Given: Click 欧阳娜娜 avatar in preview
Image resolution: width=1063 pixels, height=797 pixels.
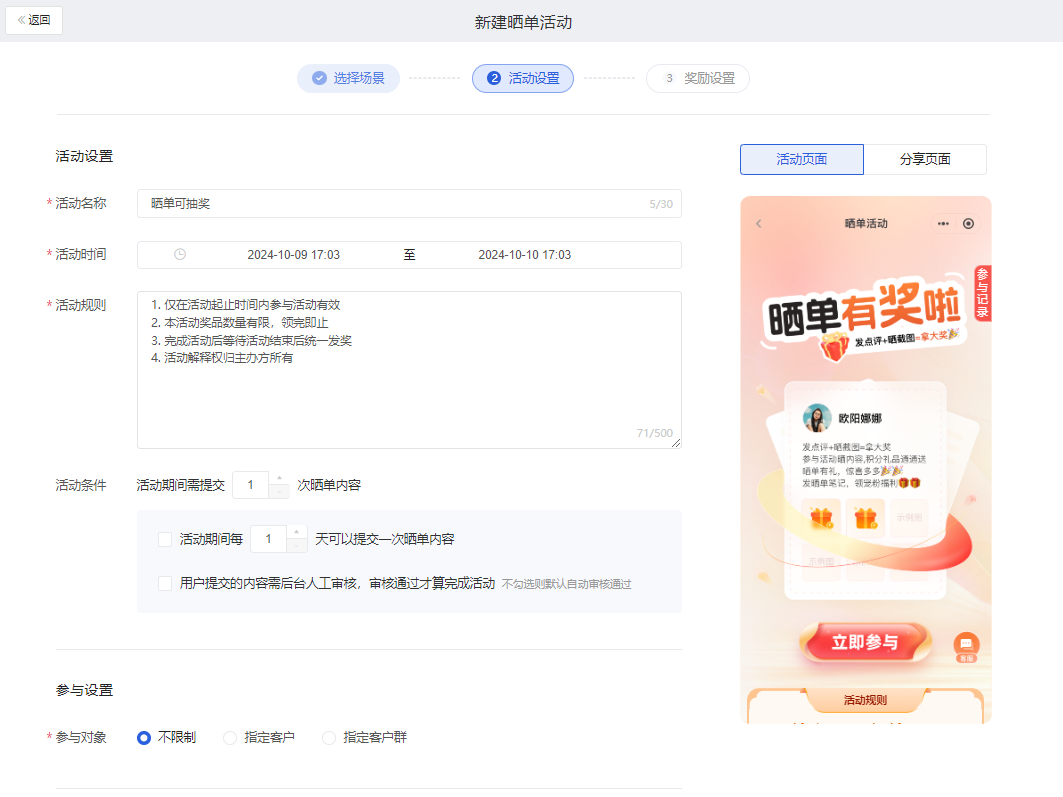Looking at the screenshot, I should (816, 418).
